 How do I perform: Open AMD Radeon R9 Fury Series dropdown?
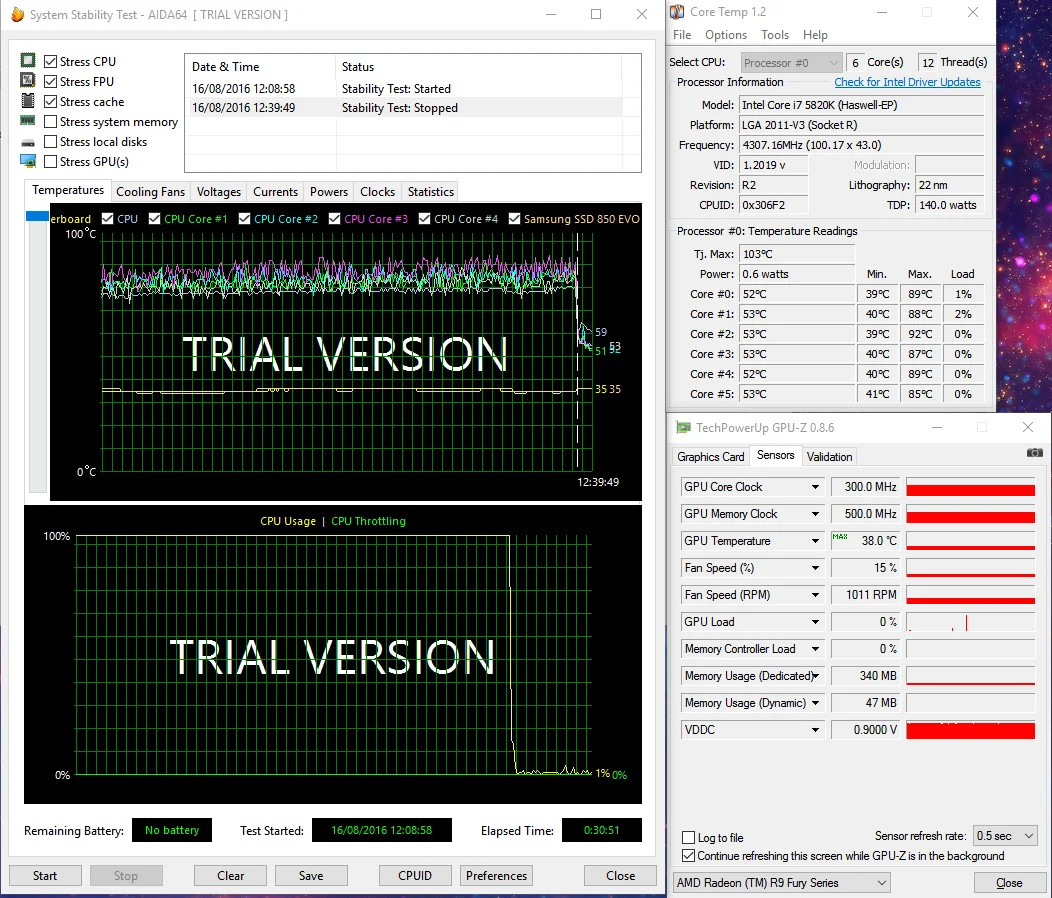click(x=782, y=883)
